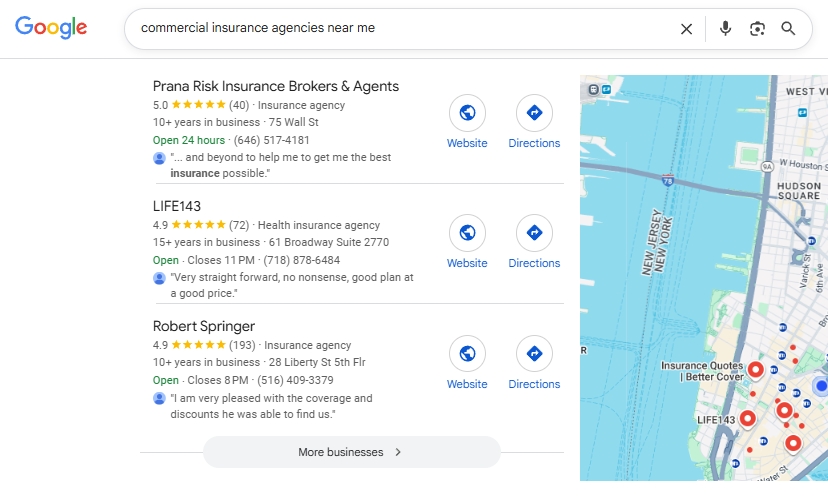828x497 pixels.
Task: Open the LIFE143 business listing title
Action: [x=177, y=206]
